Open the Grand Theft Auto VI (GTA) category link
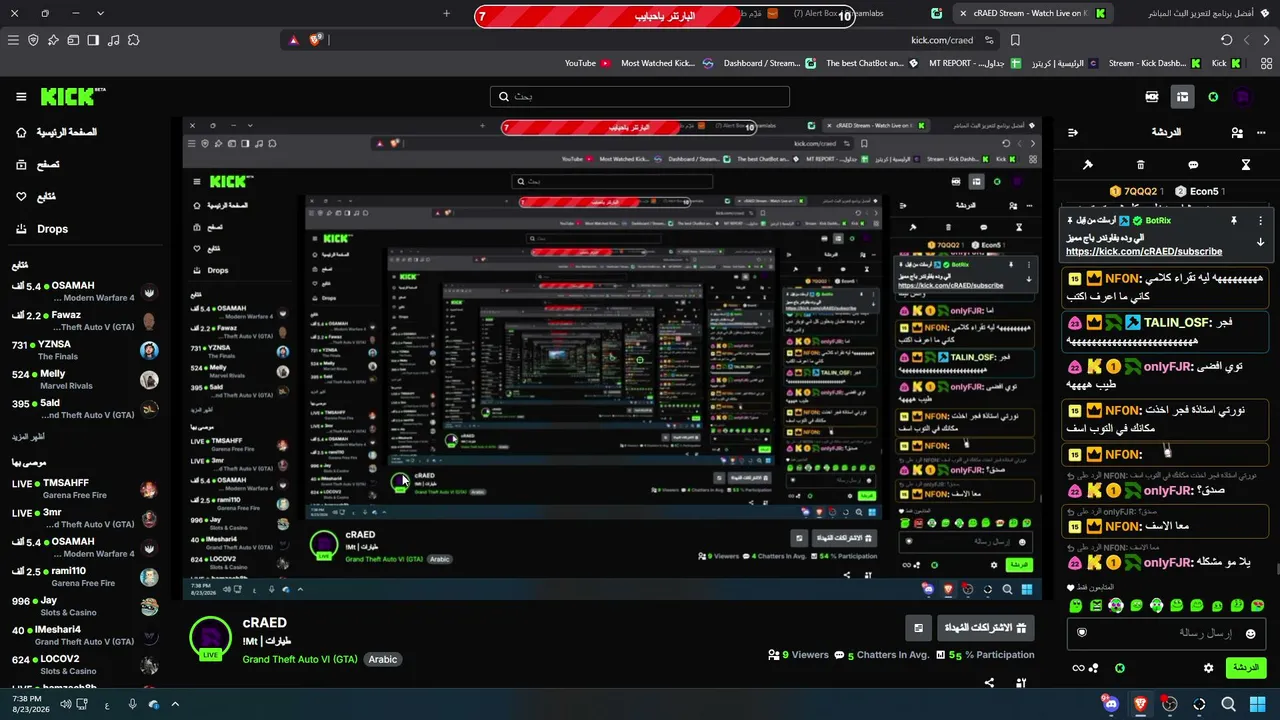The height and width of the screenshot is (720, 1280). click(x=300, y=659)
